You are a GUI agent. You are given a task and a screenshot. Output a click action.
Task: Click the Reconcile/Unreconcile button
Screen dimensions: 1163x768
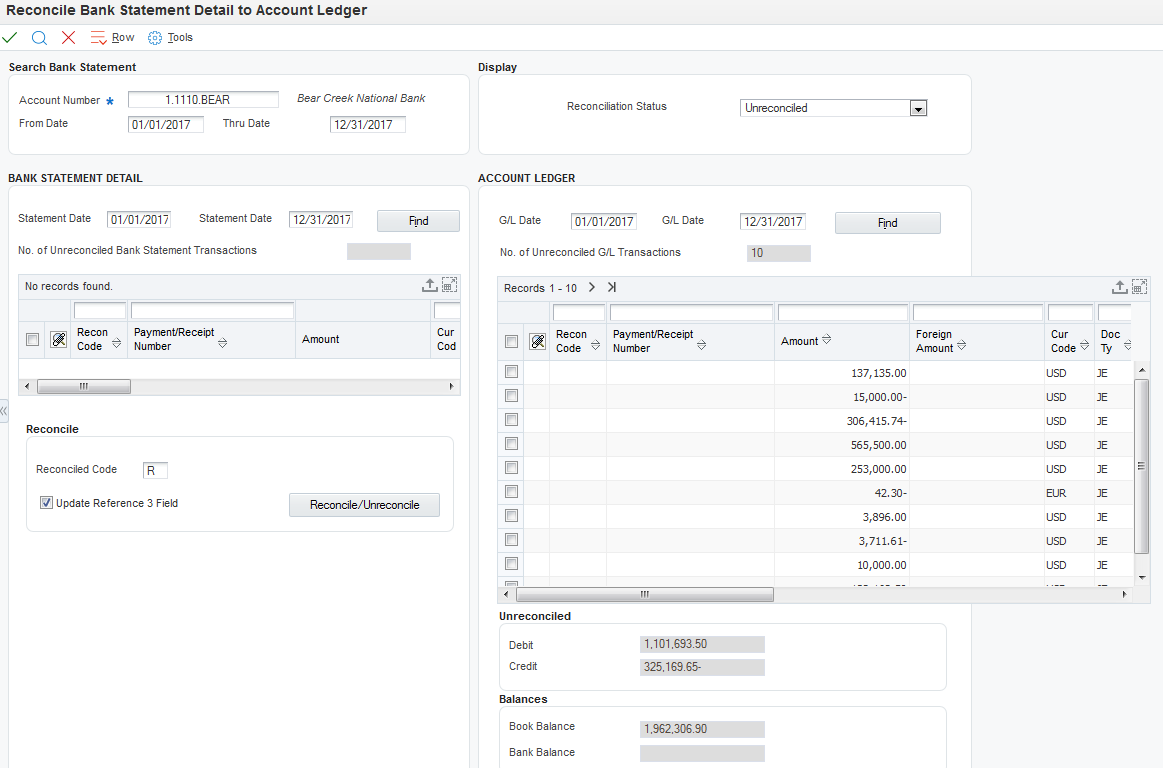[364, 505]
